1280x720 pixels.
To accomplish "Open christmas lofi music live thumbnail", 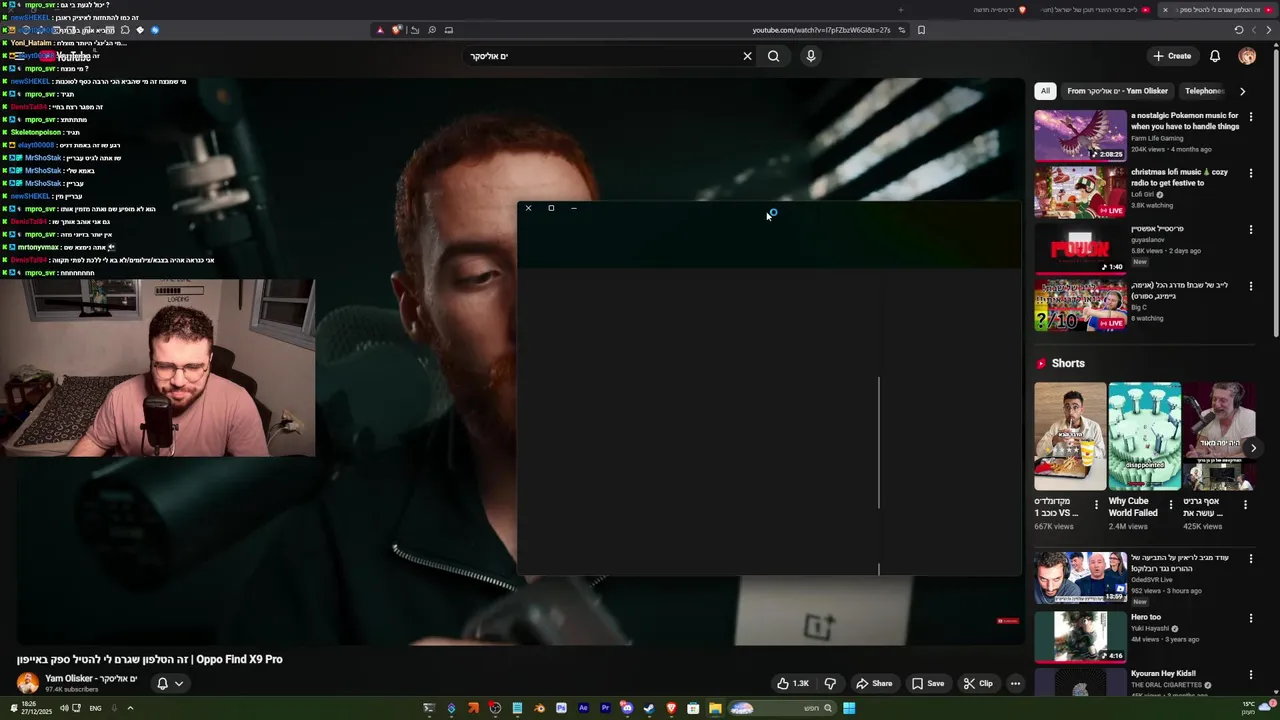I will tap(1080, 192).
